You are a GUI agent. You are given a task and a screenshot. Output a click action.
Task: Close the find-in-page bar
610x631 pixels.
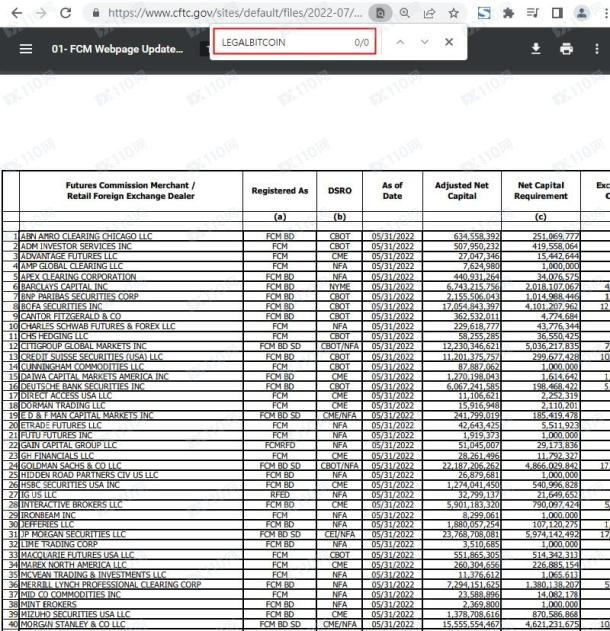pyautogui.click(x=449, y=42)
